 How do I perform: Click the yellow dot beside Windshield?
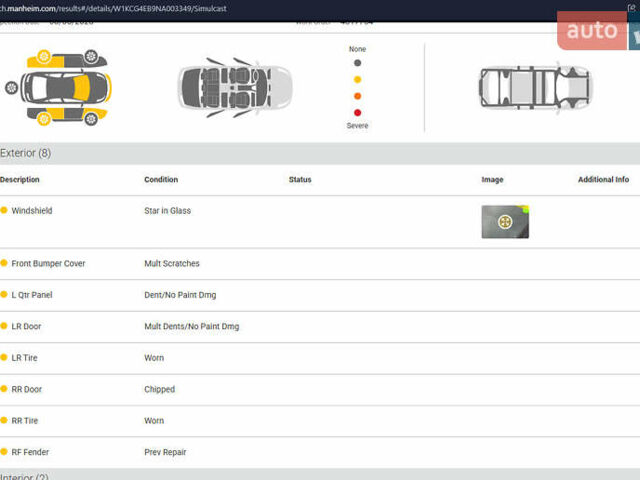4,211
